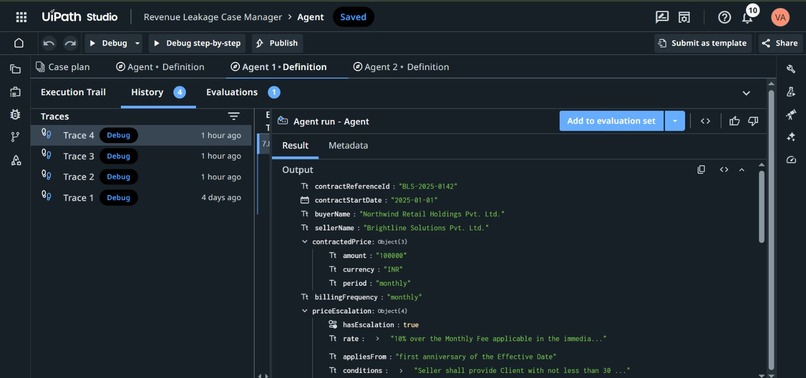Collapse the bottom panel chevron
Screen dimensions: 806x378
[746, 93]
